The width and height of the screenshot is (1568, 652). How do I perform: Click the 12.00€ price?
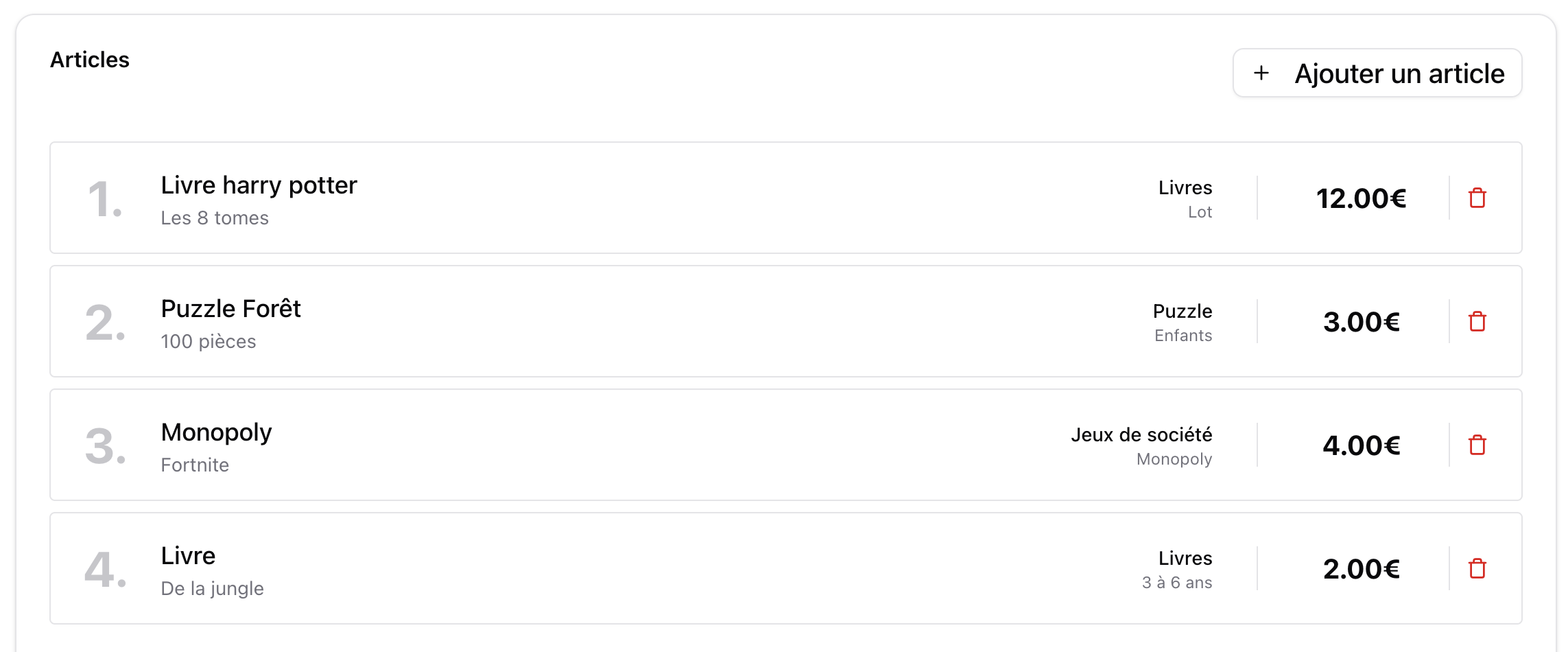coord(1361,198)
